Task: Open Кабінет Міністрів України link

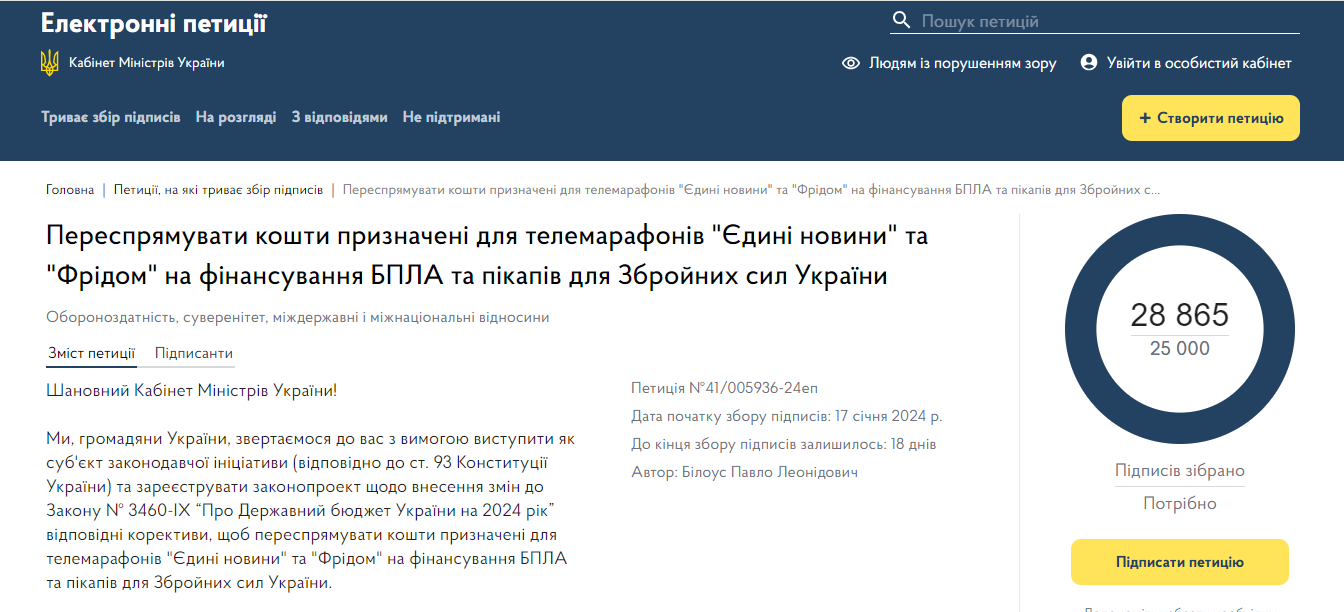Action: point(146,63)
